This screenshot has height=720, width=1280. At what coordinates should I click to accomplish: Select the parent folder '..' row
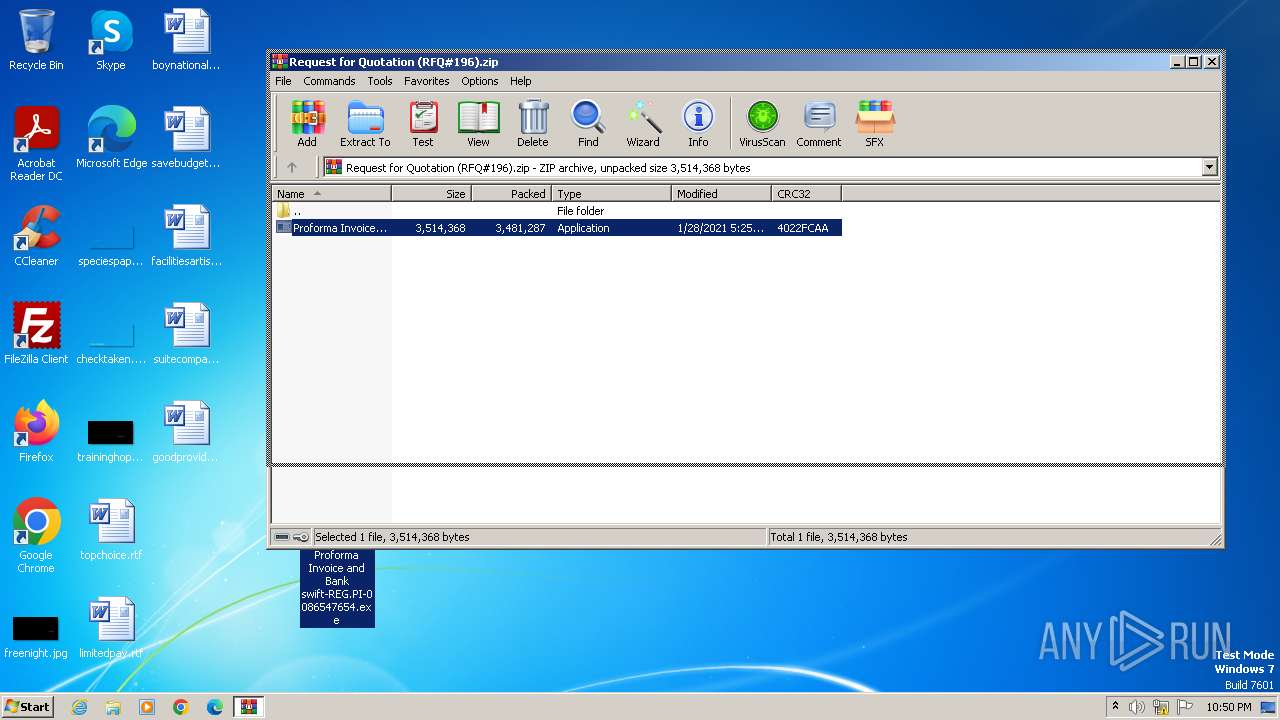[x=557, y=211]
